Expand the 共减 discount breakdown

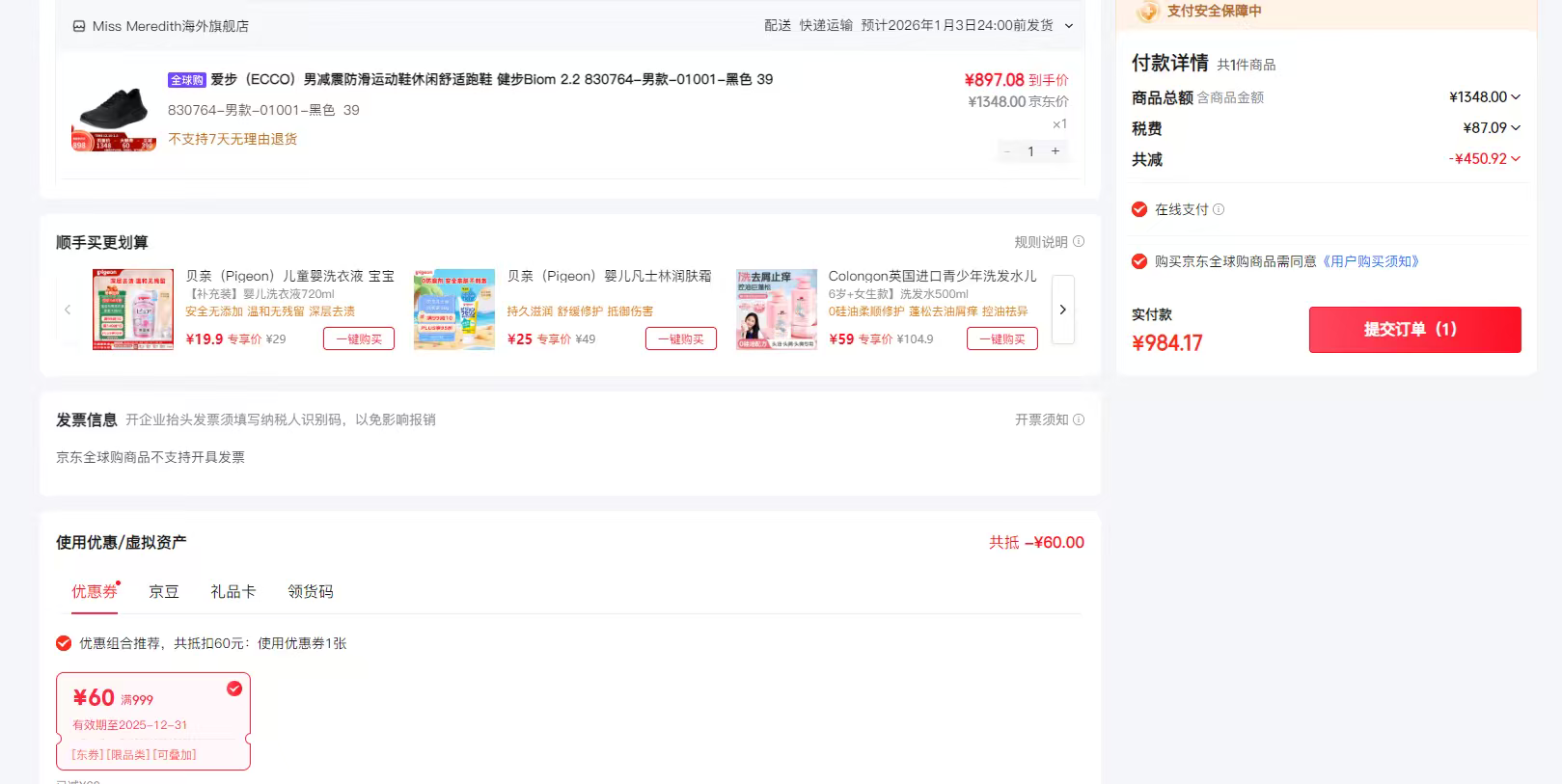click(x=1516, y=159)
